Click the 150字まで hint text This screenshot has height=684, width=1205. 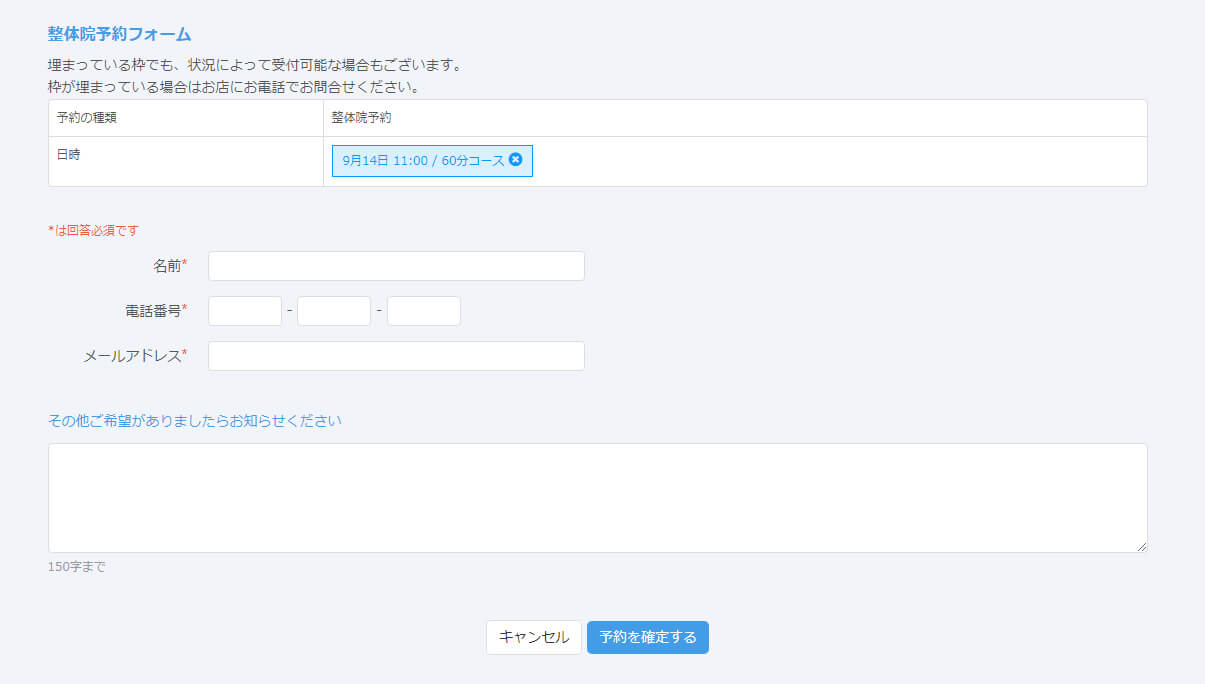coord(76,567)
